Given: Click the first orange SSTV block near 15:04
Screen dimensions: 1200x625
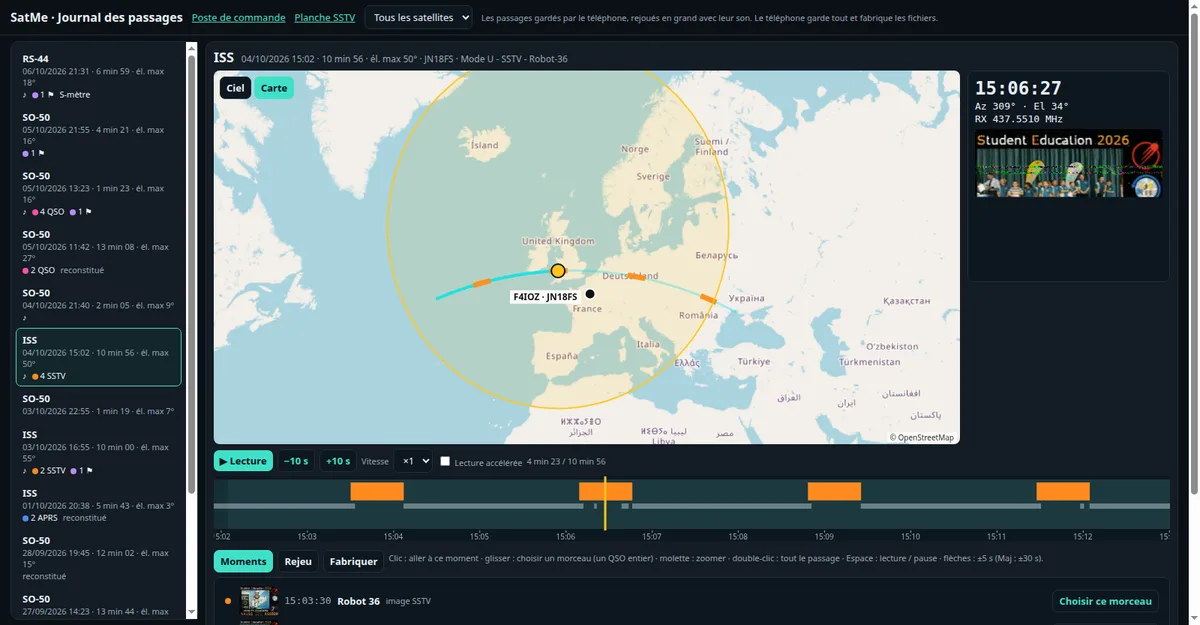Looking at the screenshot, I should [x=377, y=491].
